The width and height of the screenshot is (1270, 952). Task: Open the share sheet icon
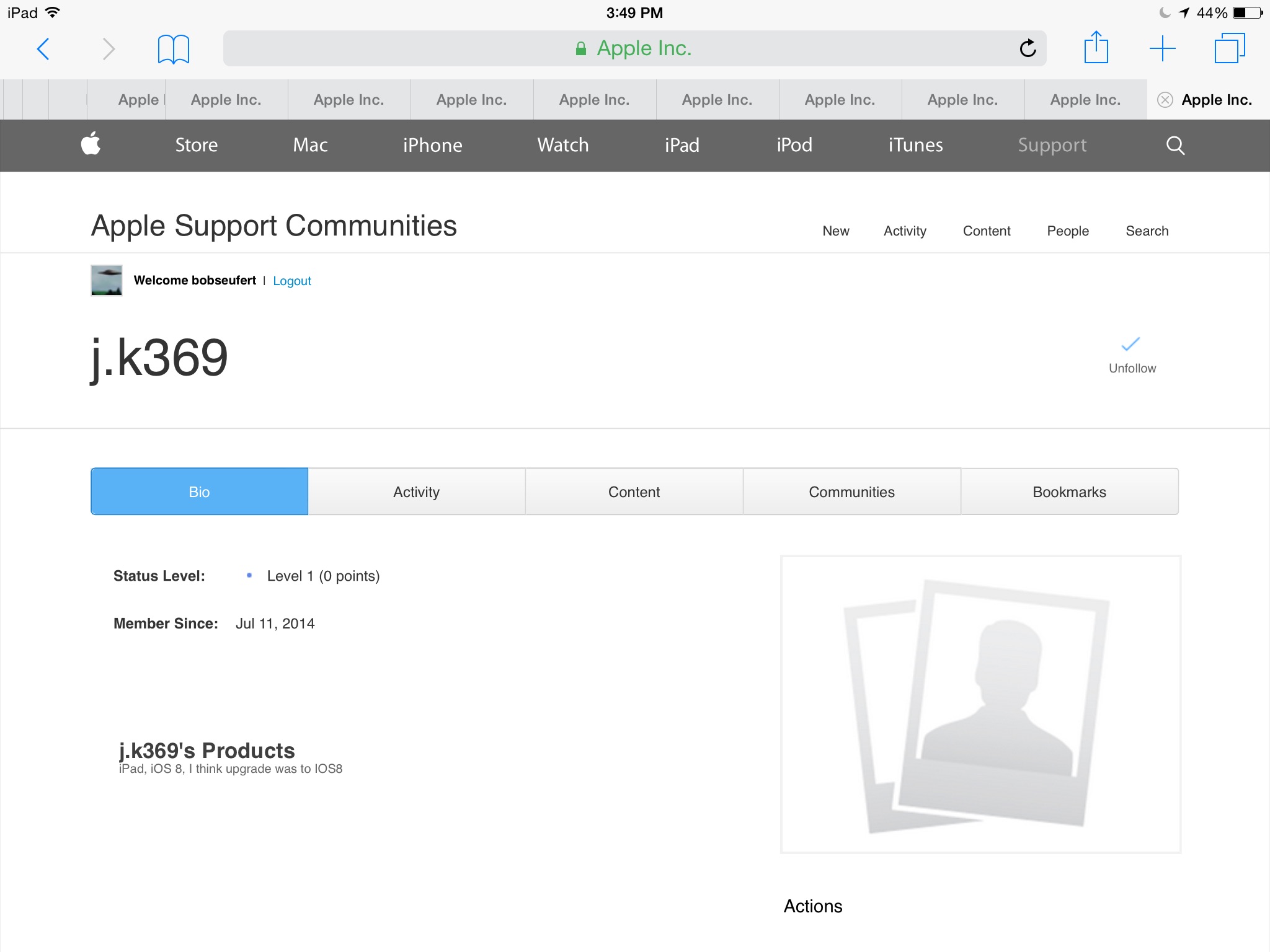click(x=1096, y=48)
